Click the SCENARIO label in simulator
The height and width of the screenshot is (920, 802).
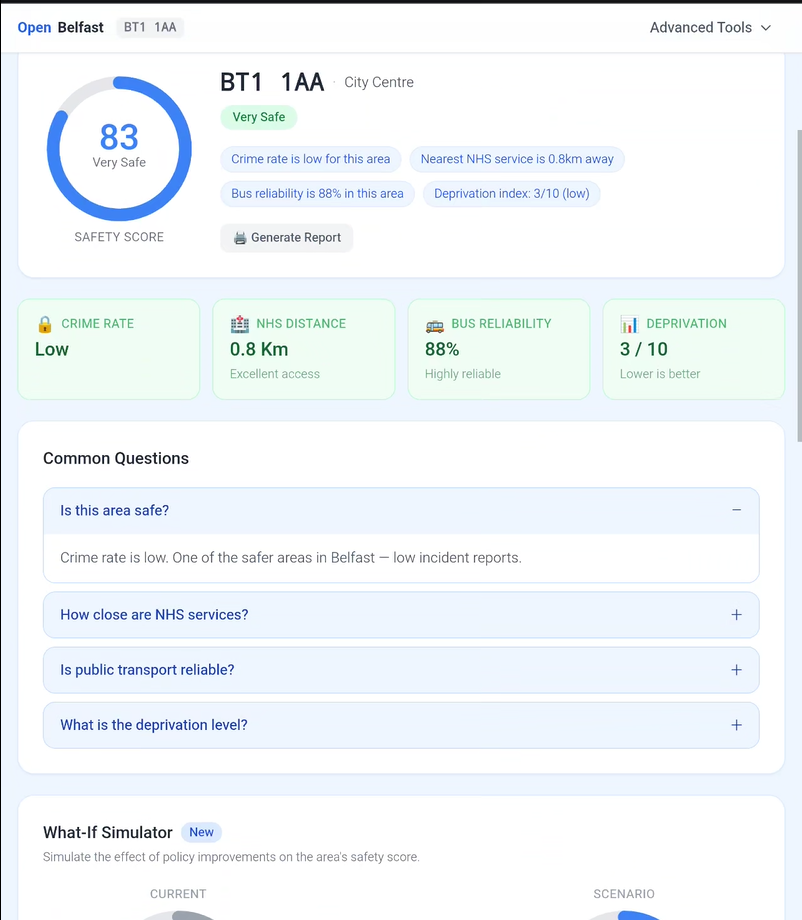pos(624,894)
